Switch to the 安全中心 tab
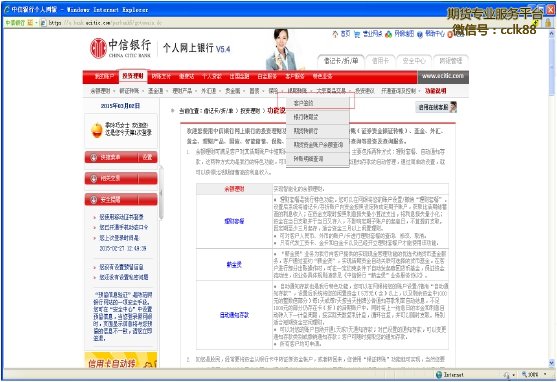The image size is (557, 382). [414, 61]
